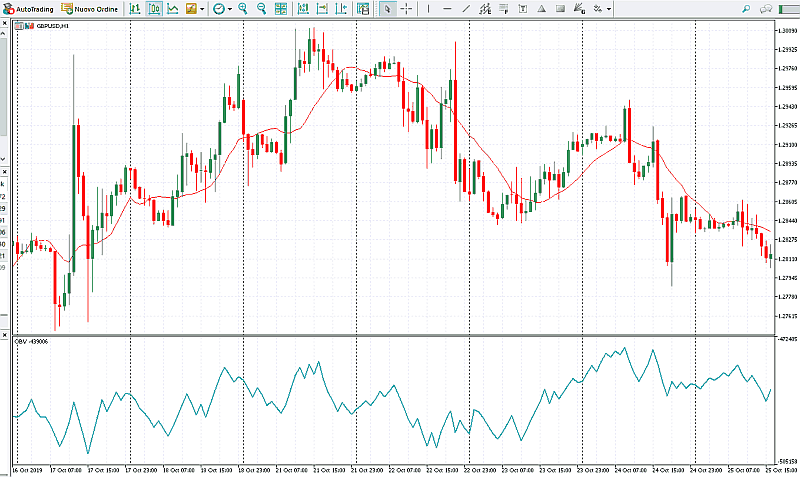Zoom in on the chart
Viewport: 800px width, 477px height.
coord(243,9)
